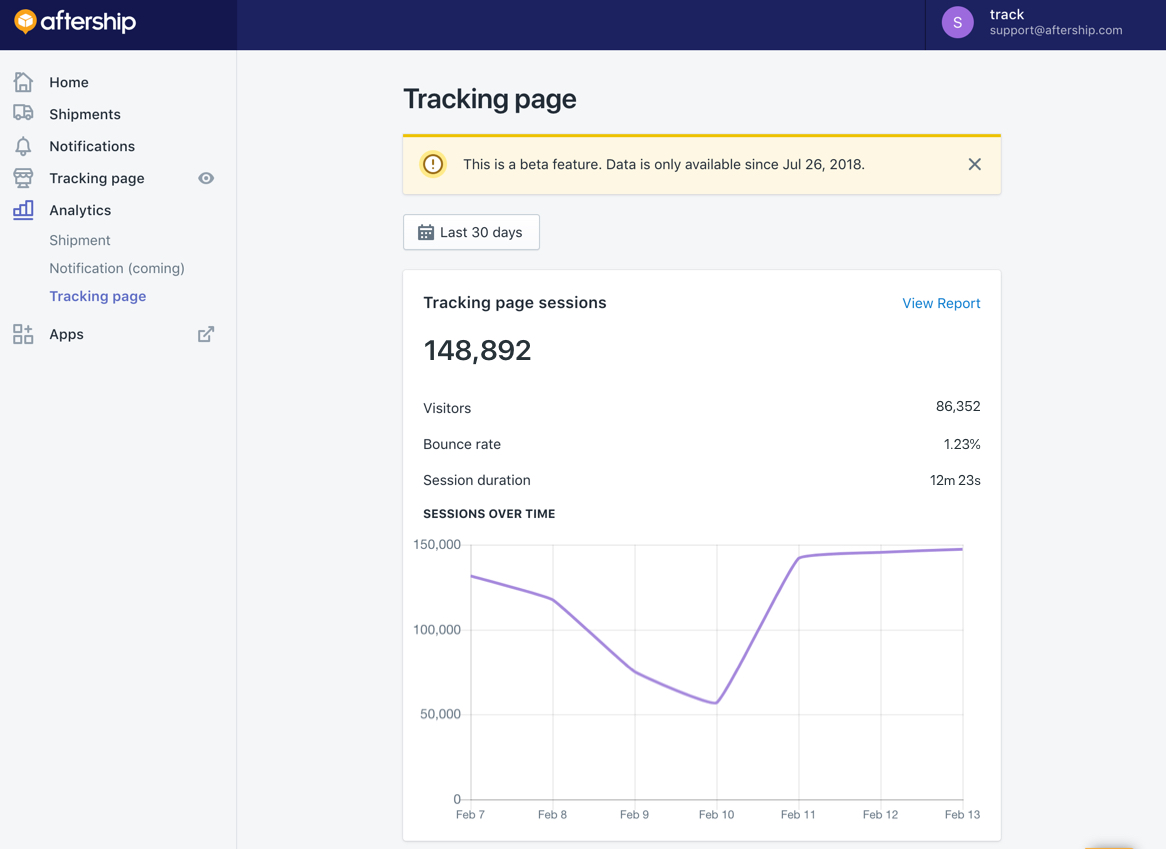Image resolution: width=1166 pixels, height=849 pixels.
Task: Dismiss the beta feature banner
Action: click(x=974, y=164)
